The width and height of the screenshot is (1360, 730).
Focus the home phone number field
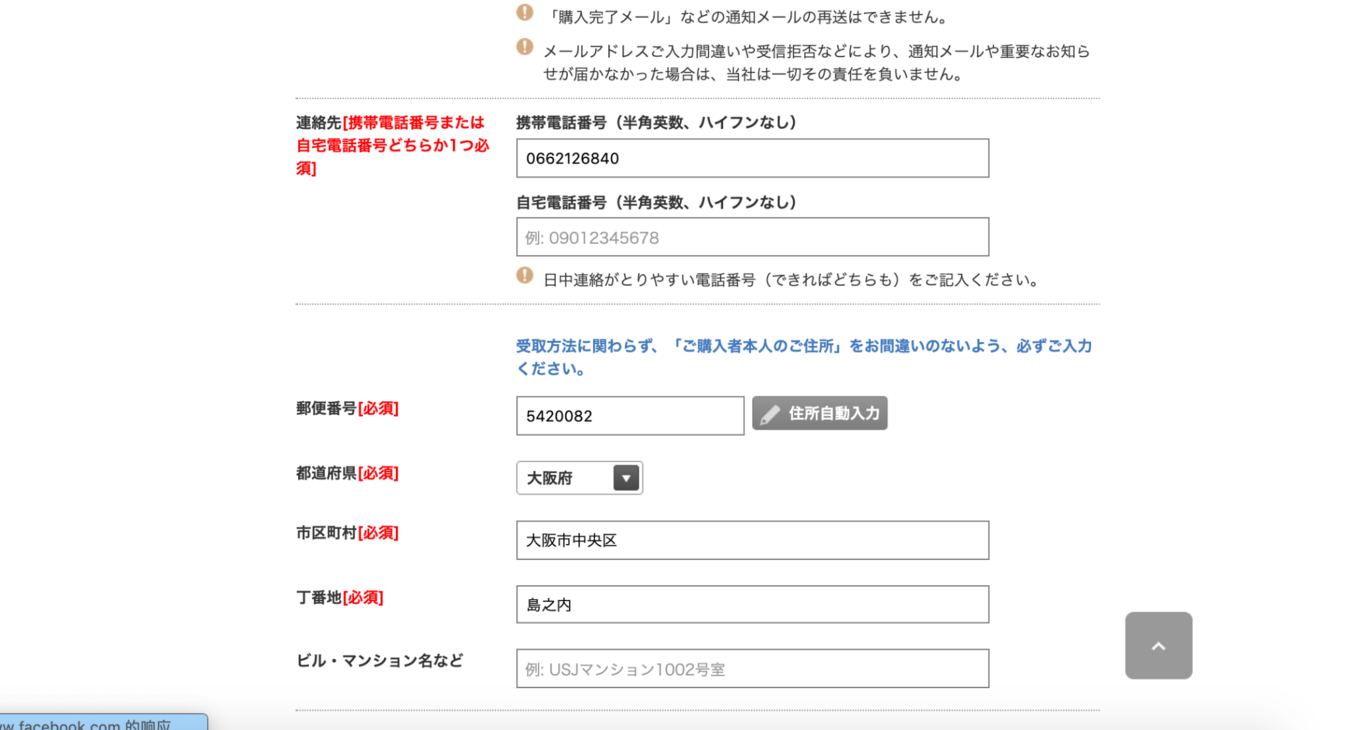752,237
